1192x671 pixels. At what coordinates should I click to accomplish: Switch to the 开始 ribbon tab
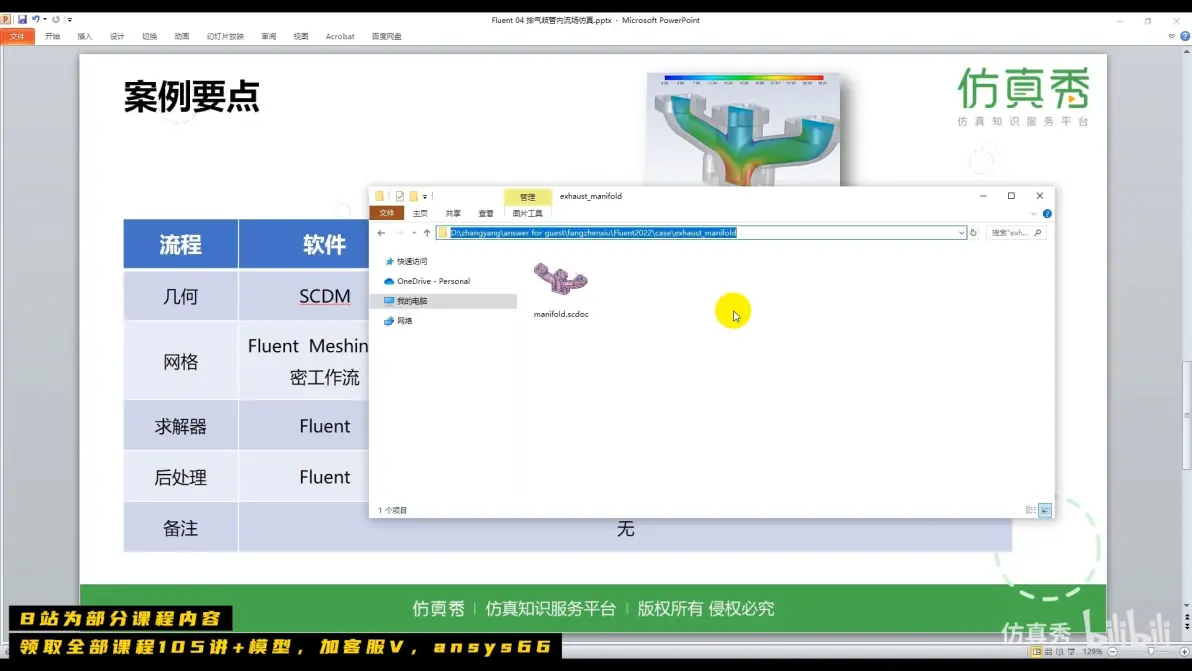(52, 36)
